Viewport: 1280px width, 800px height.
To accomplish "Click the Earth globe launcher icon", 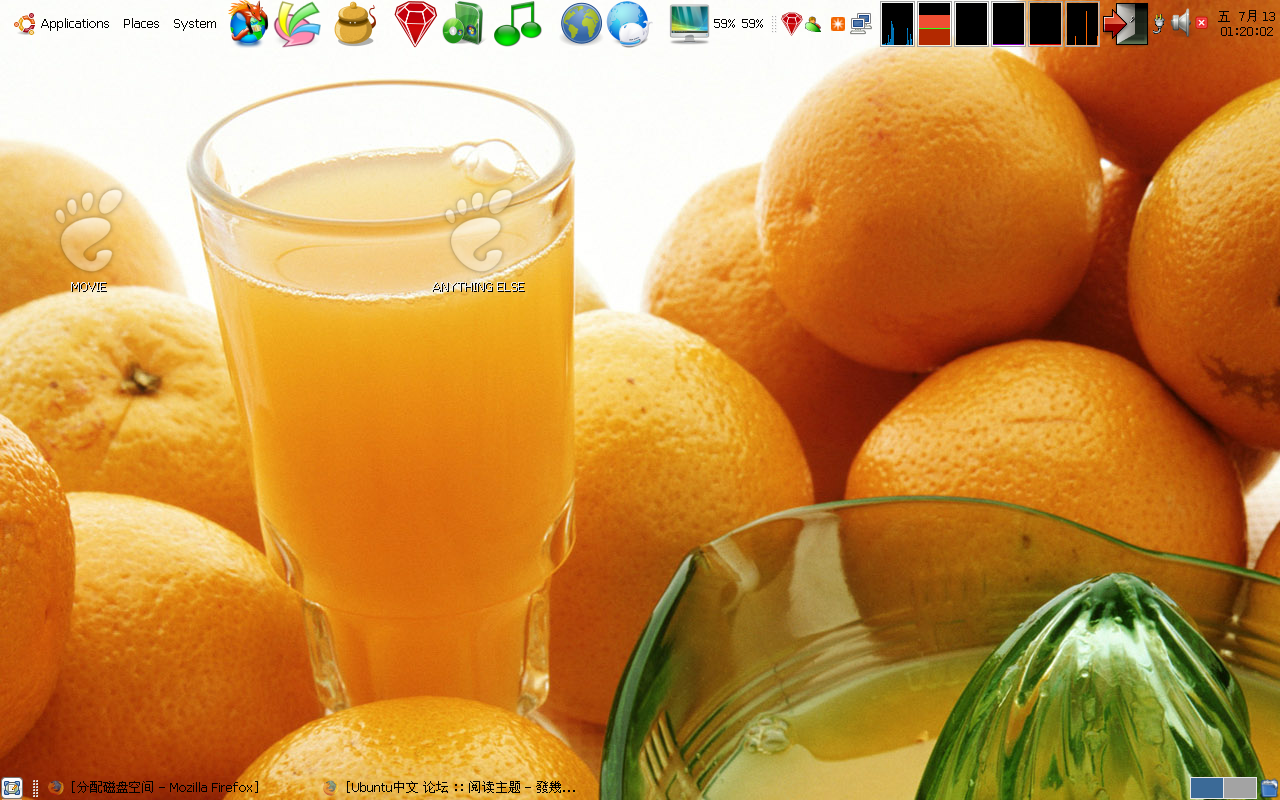I will [x=581, y=24].
